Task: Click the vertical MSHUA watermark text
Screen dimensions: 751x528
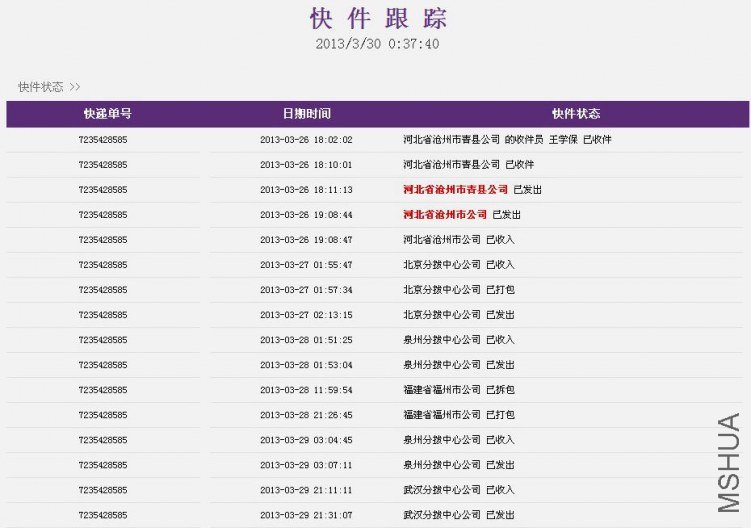Action: coord(729,463)
